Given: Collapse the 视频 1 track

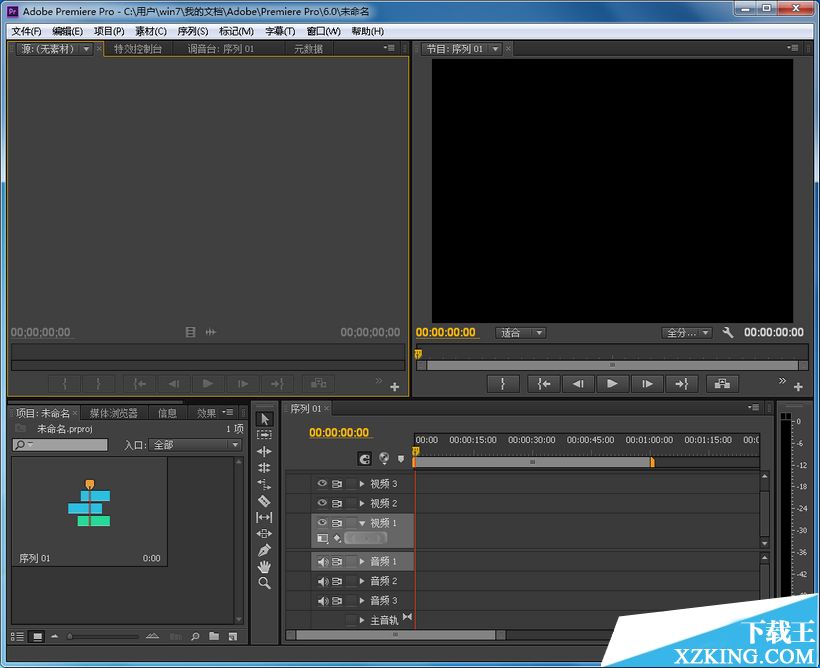Looking at the screenshot, I should click(362, 523).
